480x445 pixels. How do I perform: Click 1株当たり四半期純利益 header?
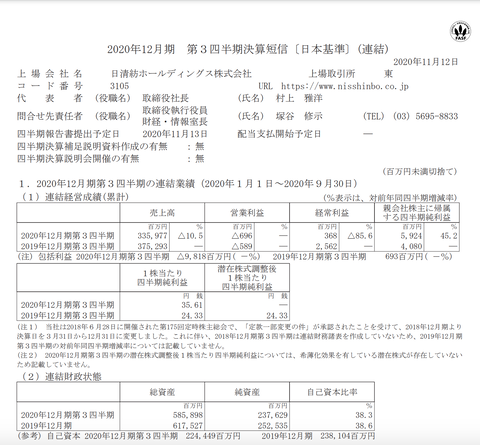[162, 278]
